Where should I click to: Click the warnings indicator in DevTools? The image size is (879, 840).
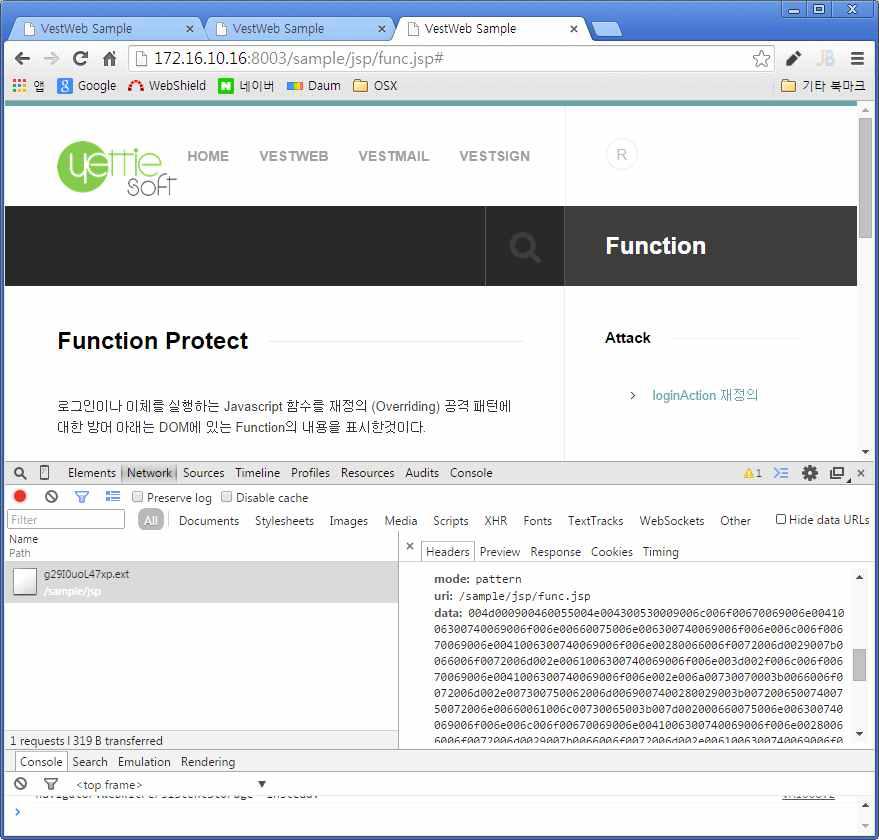(751, 473)
